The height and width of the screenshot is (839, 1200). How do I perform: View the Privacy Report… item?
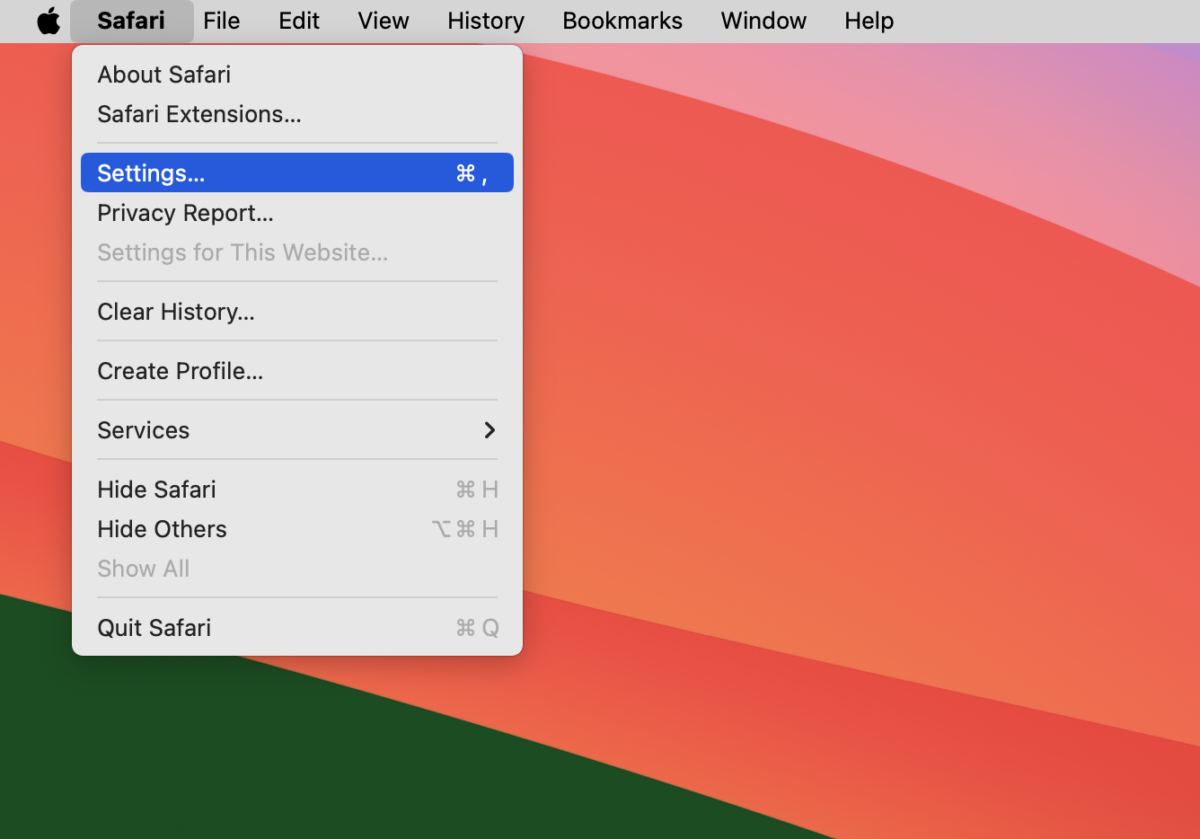(185, 213)
